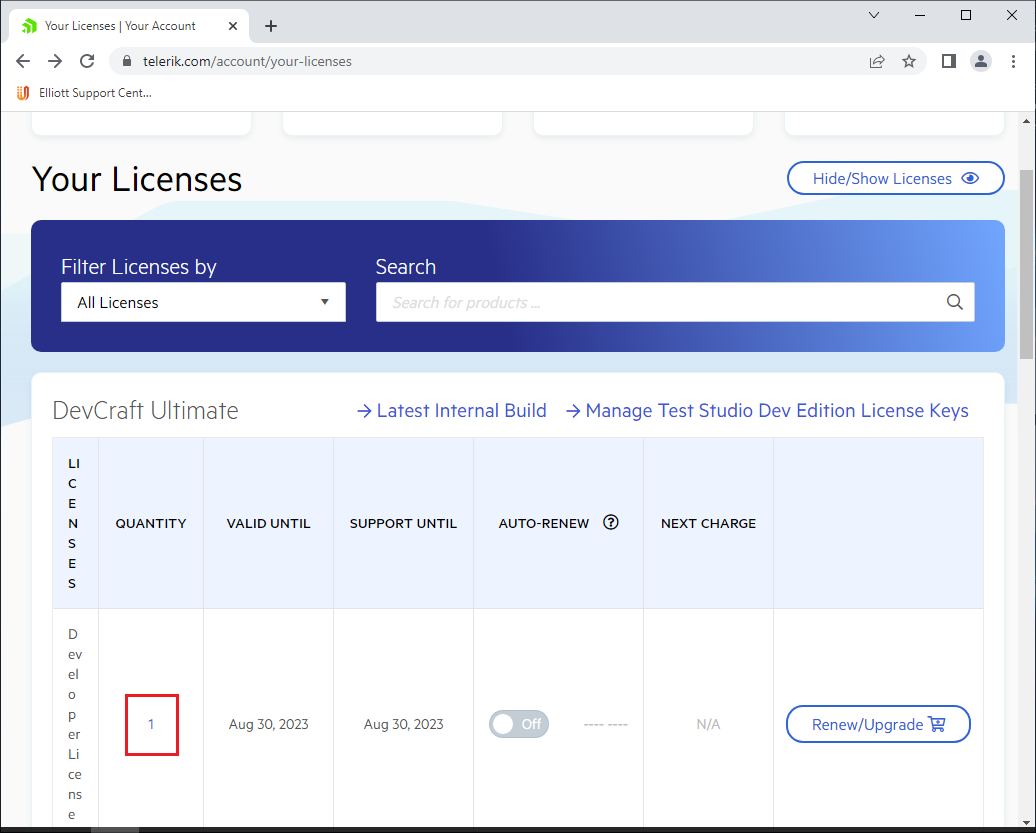The height and width of the screenshot is (833, 1036).
Task: Open a new browser tab
Action: click(271, 26)
